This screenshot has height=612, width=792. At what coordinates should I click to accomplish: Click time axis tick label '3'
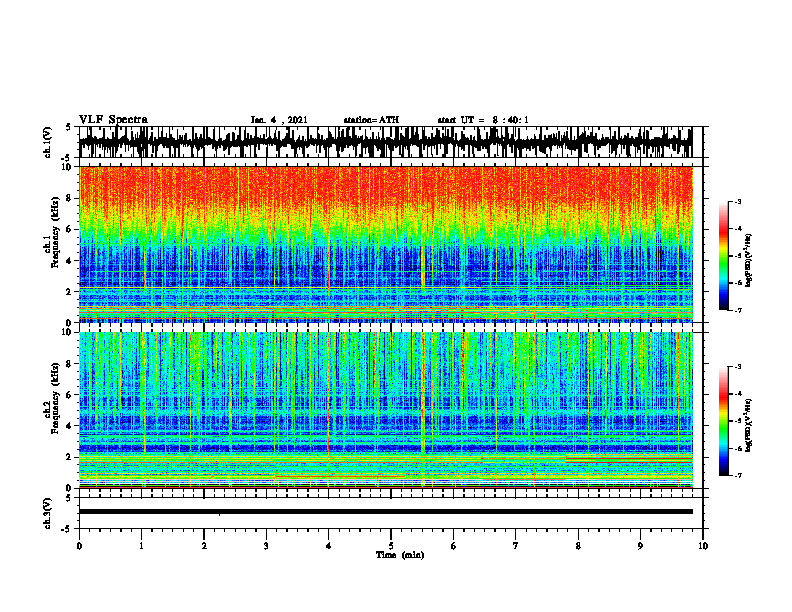pos(266,546)
